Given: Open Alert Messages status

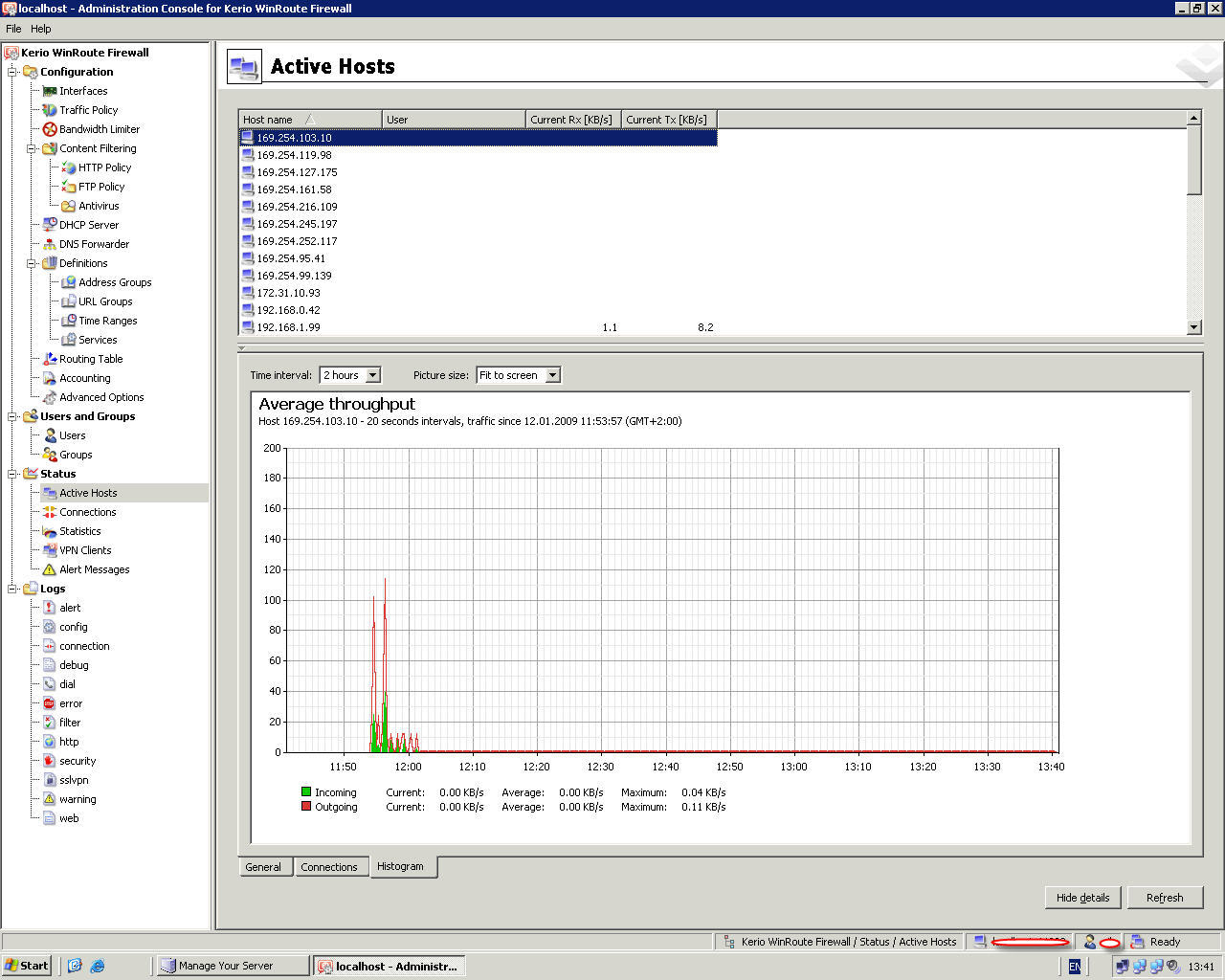Looking at the screenshot, I should pyautogui.click(x=94, y=569).
